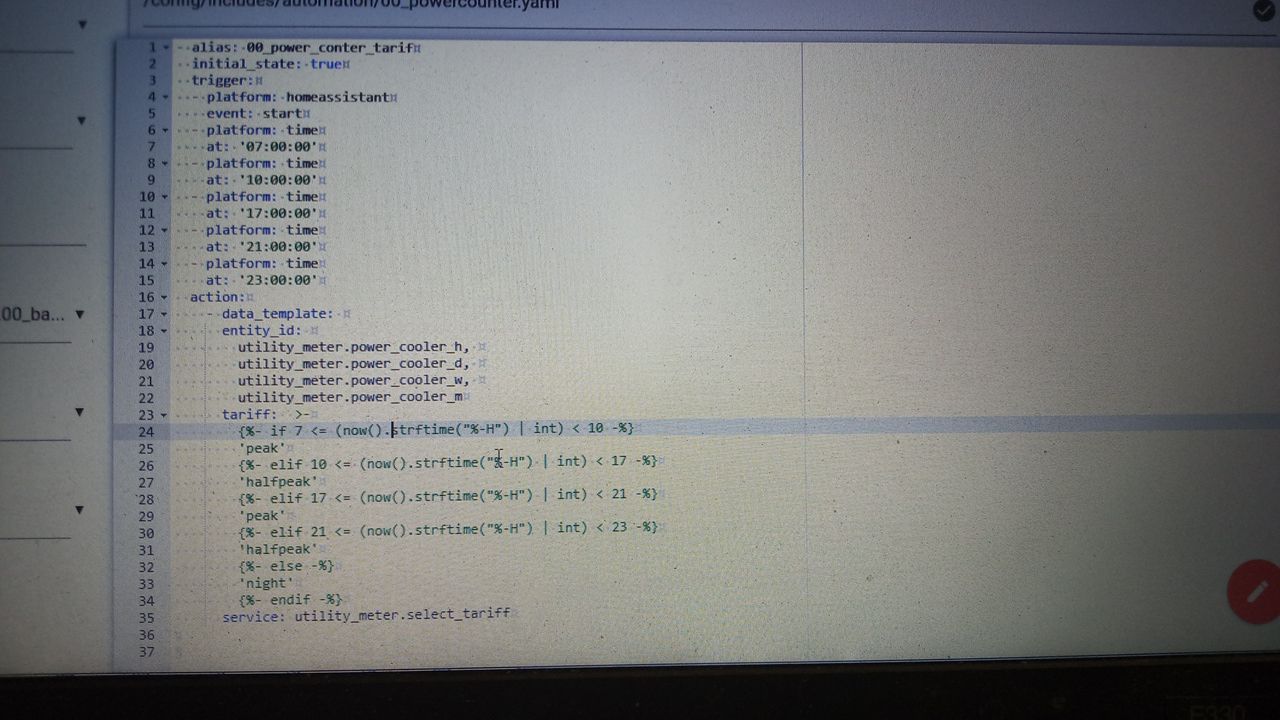Click the service: utility_meter.select_tariff line
Screen dimensions: 1280x720
tap(366, 617)
